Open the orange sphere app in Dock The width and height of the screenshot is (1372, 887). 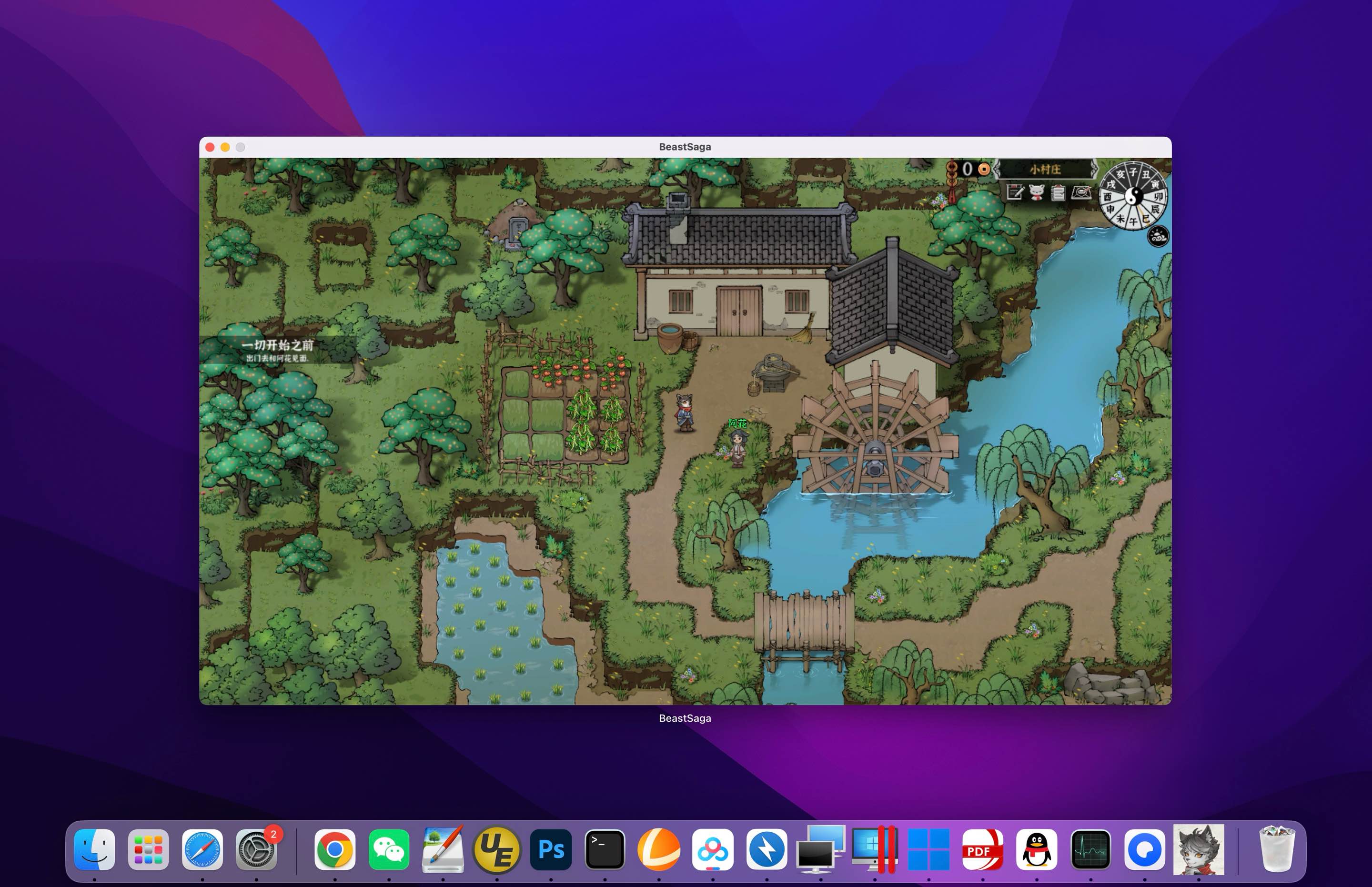(659, 849)
